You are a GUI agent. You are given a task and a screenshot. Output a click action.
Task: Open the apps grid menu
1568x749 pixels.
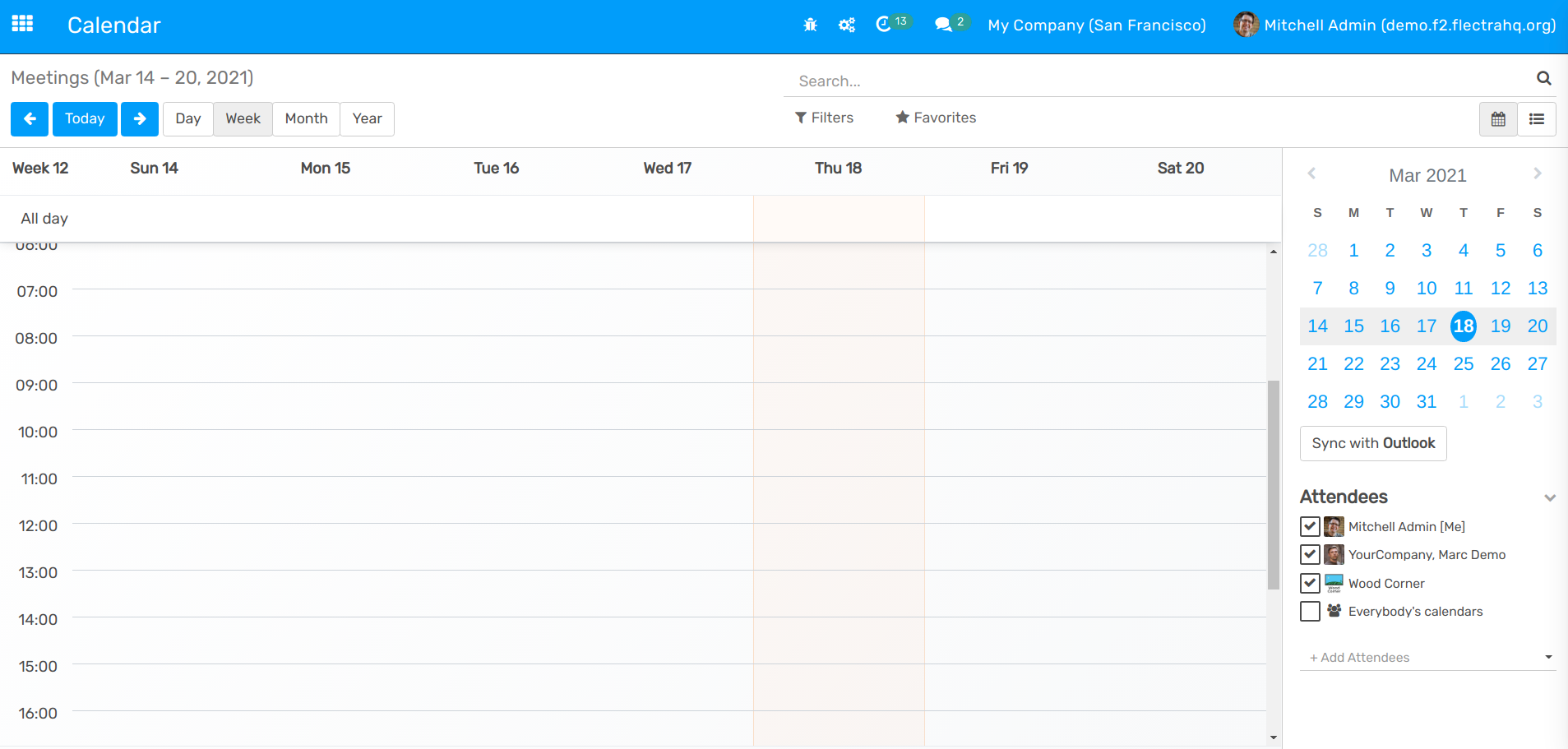click(x=21, y=25)
